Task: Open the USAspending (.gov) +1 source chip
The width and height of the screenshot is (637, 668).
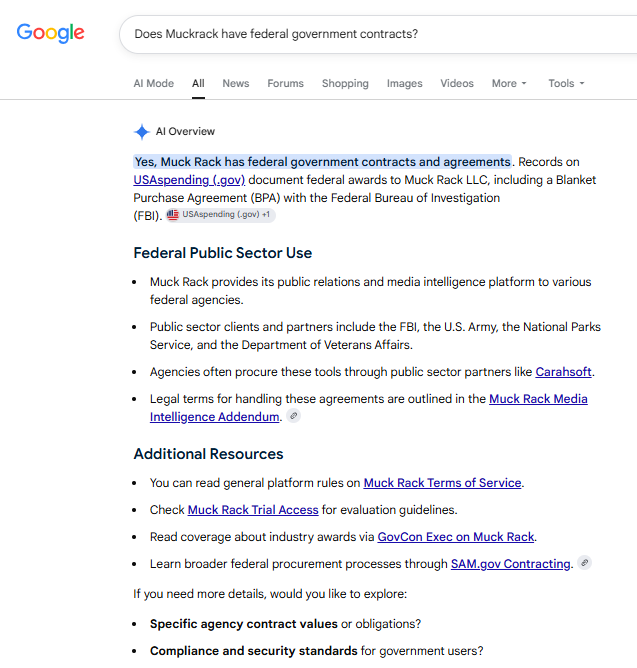Action: tap(220, 215)
